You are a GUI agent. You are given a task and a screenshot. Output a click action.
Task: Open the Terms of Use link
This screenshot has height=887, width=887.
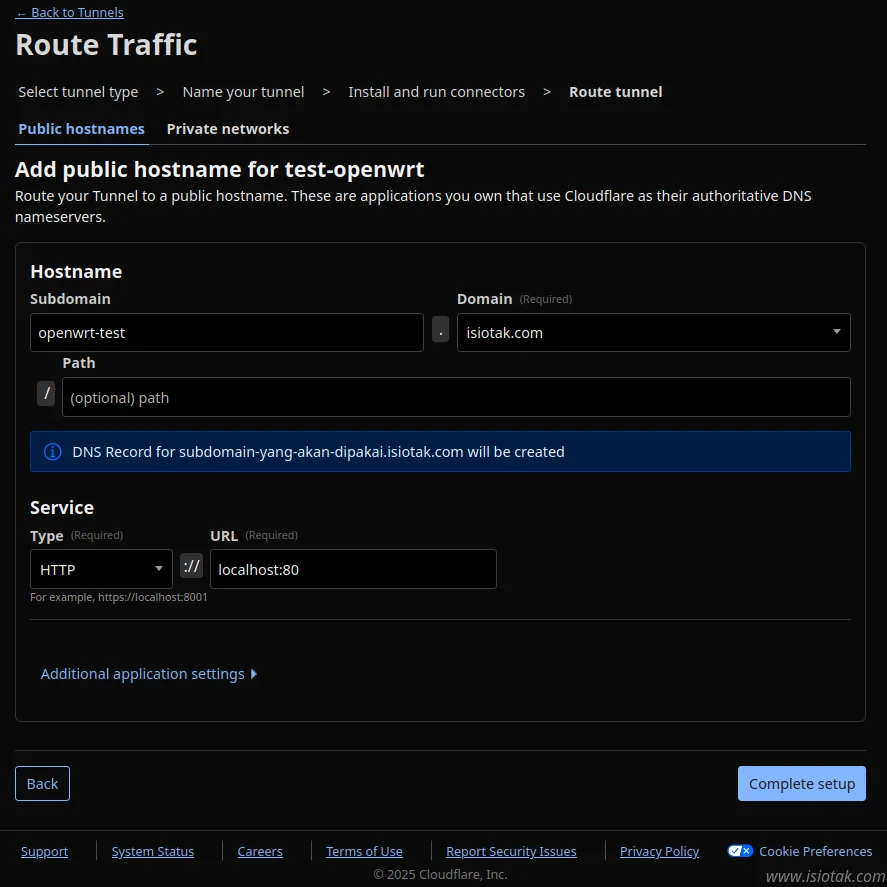tap(364, 851)
